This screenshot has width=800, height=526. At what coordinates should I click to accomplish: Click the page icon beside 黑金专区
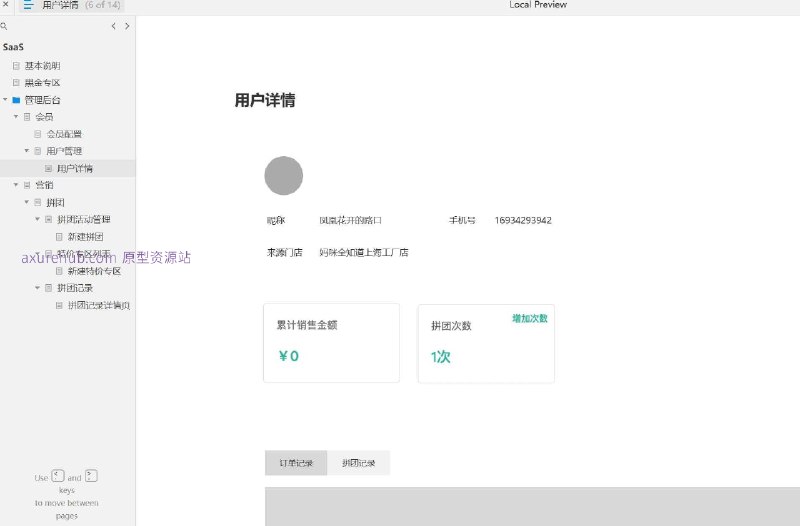click(16, 83)
